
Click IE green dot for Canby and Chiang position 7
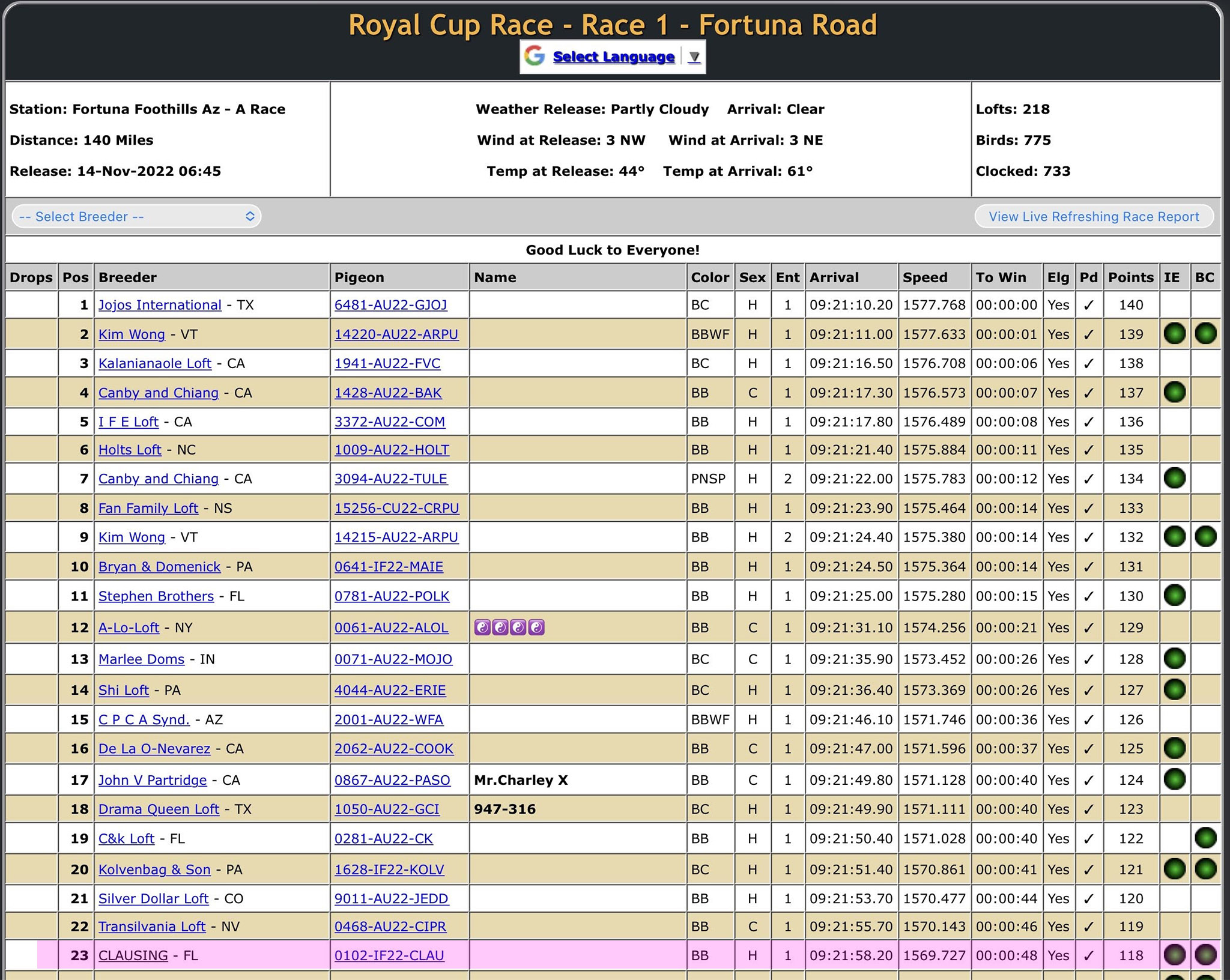click(x=1174, y=478)
